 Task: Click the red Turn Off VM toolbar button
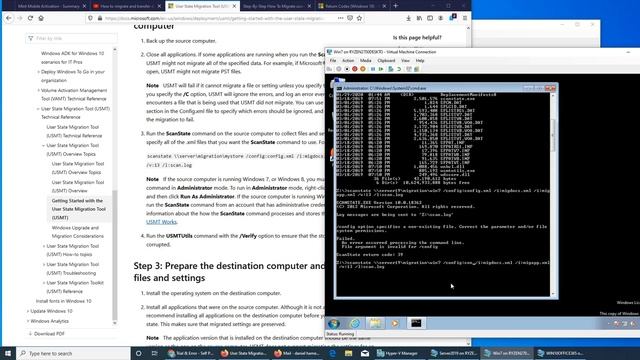pyautogui.click(x=355, y=69)
